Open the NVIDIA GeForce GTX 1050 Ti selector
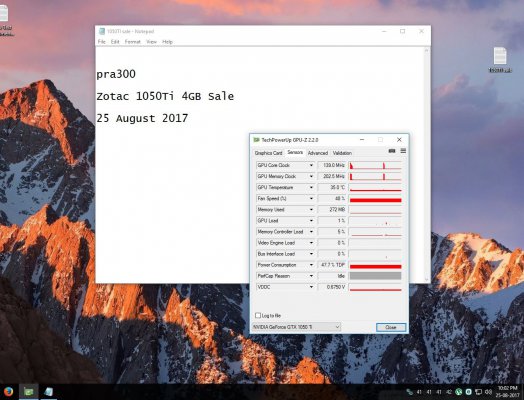 (x=296, y=327)
